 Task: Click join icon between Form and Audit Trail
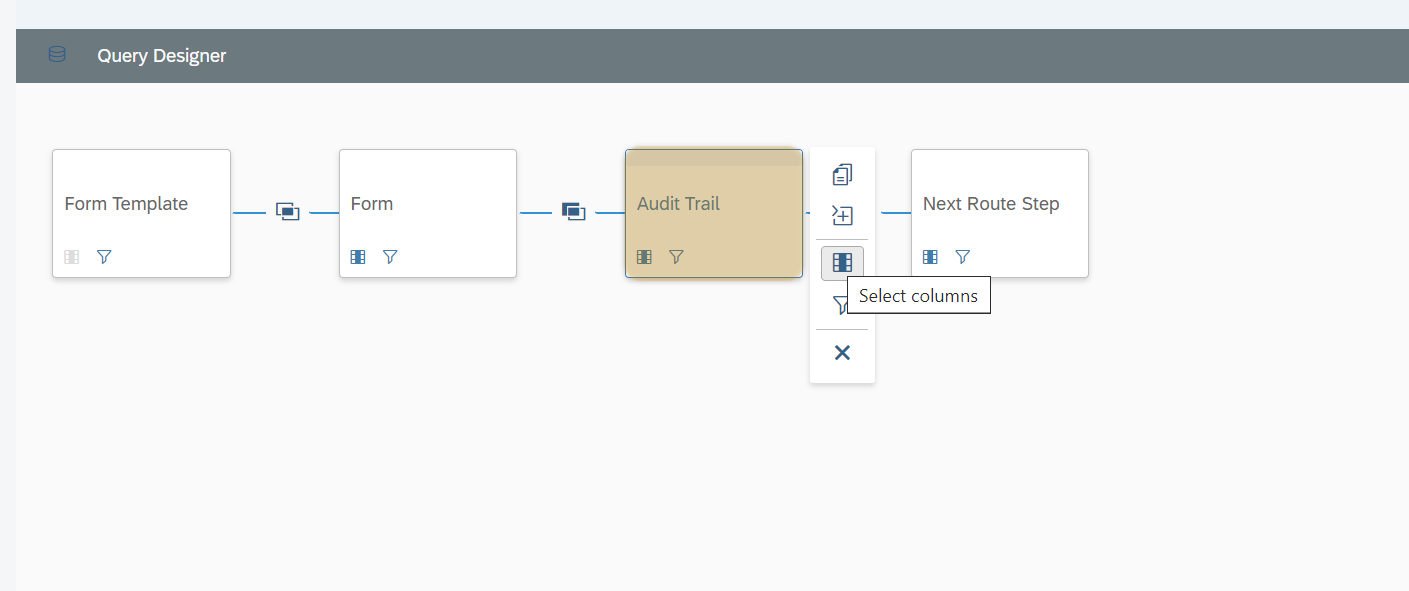573,212
